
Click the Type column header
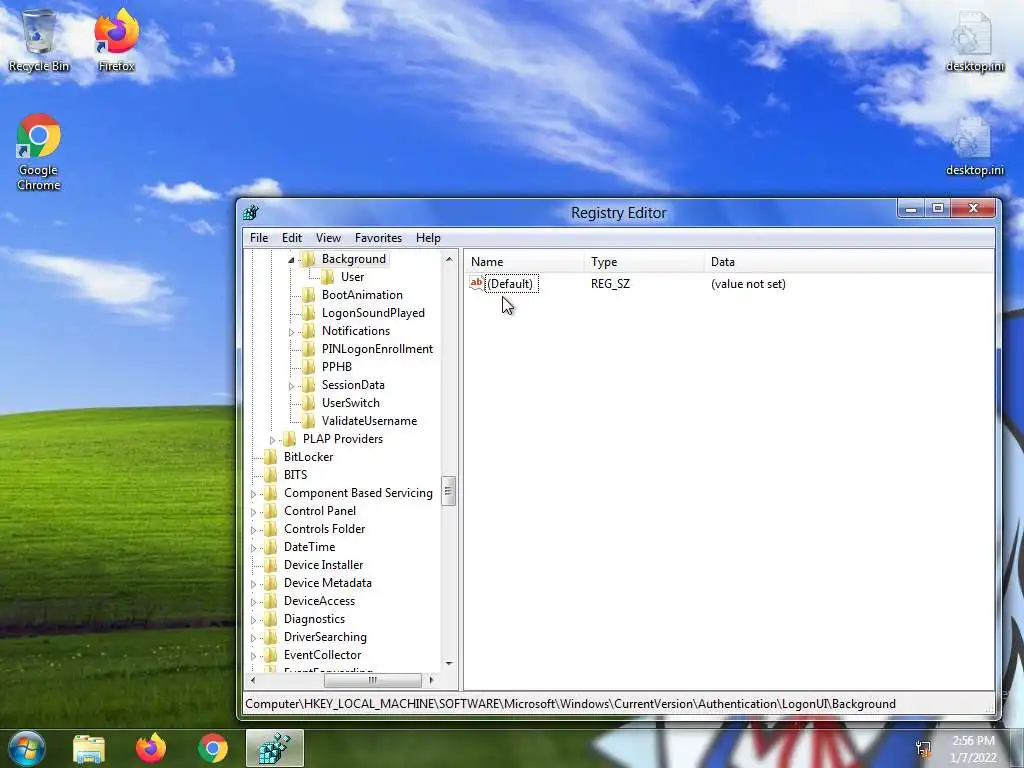point(645,262)
